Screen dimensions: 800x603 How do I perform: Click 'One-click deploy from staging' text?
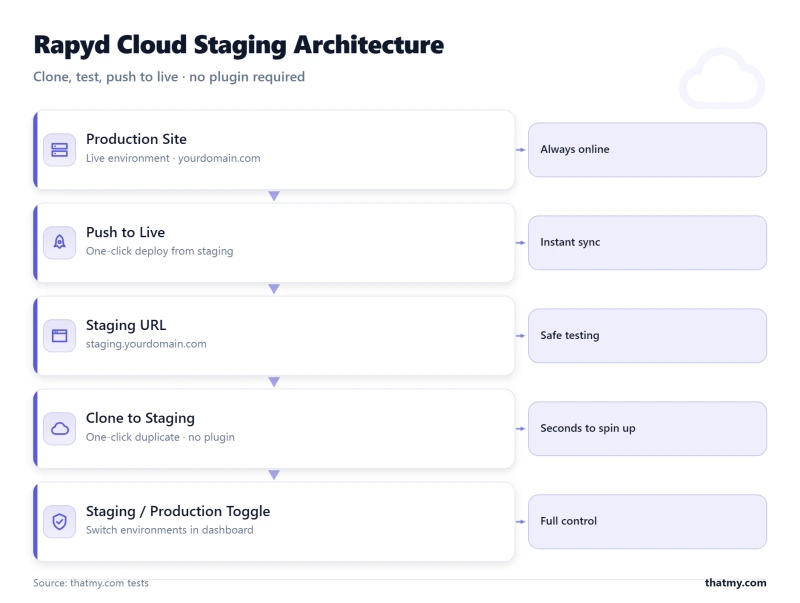pos(160,251)
